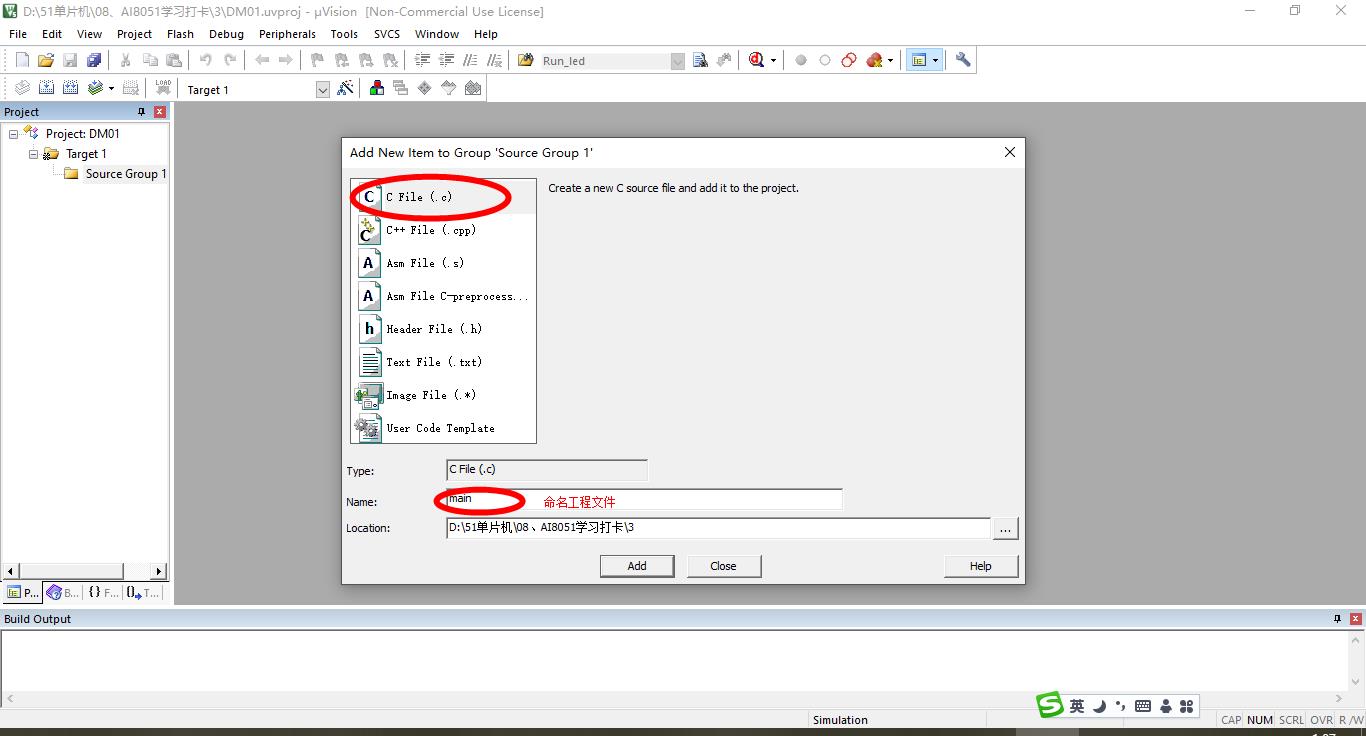This screenshot has height=736, width=1366.
Task: Click the Open file toolbar icon
Action: click(x=46, y=60)
